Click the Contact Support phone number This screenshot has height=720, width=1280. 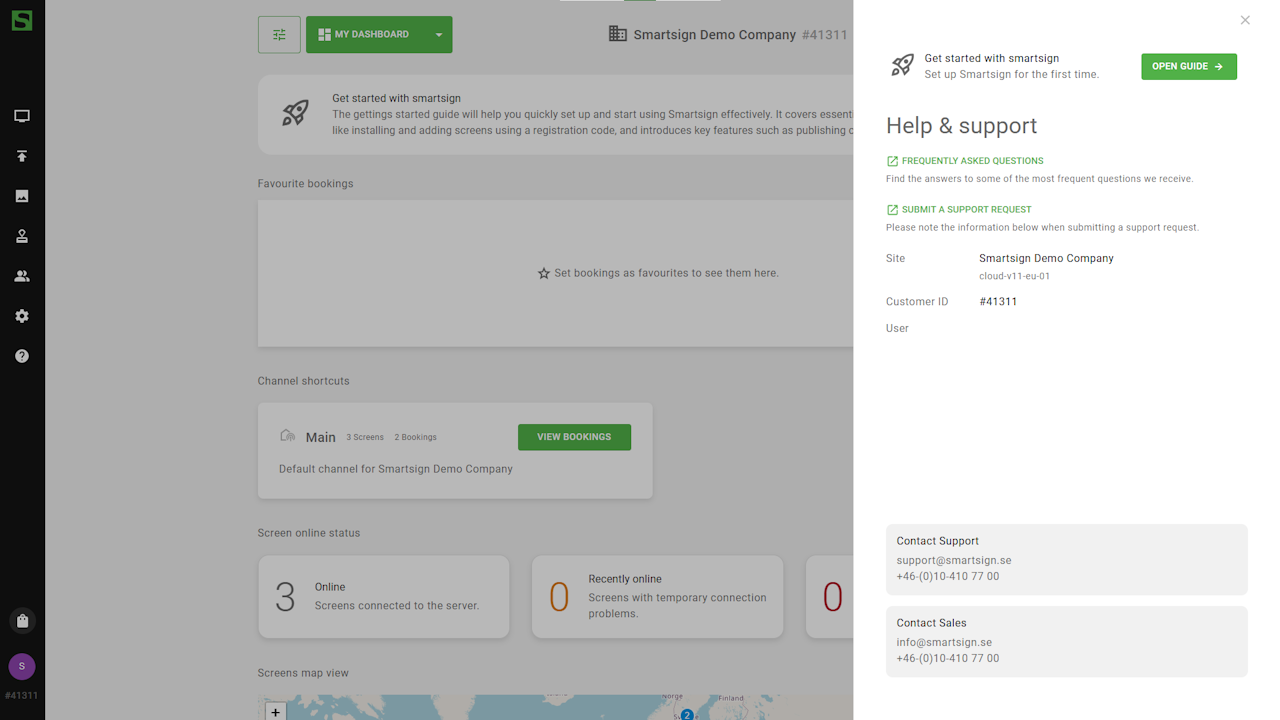point(948,576)
